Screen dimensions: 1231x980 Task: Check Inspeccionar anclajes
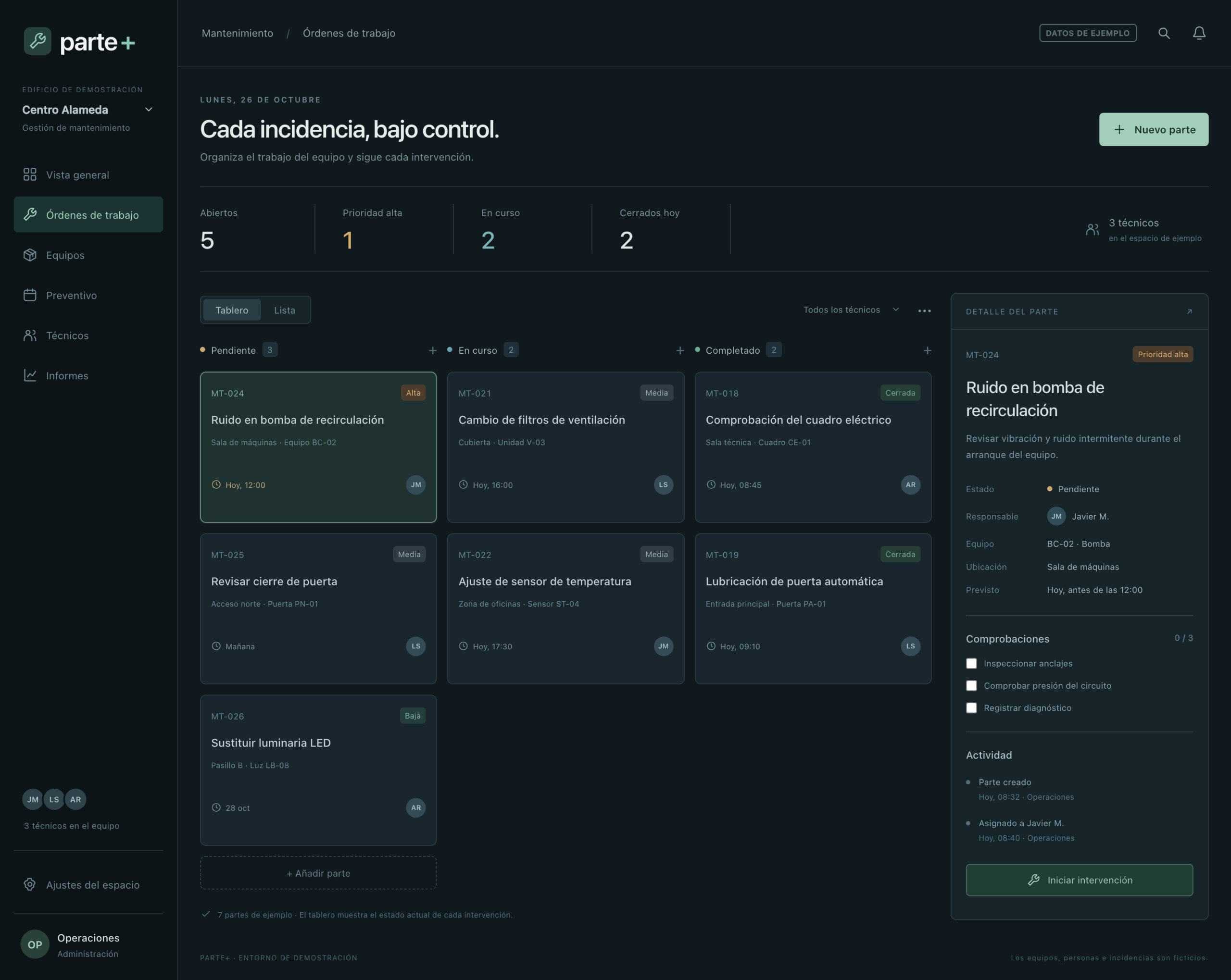(x=971, y=663)
